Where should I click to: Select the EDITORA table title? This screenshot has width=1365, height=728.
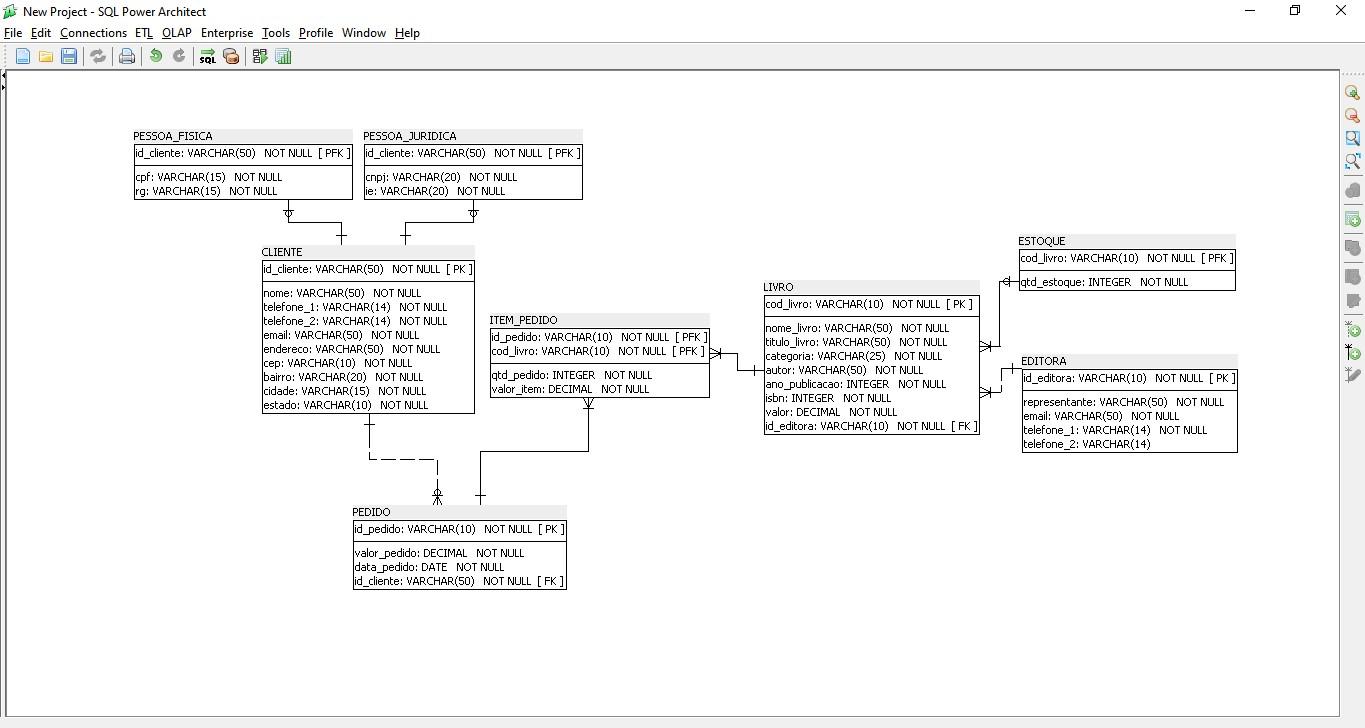[x=1044, y=361]
